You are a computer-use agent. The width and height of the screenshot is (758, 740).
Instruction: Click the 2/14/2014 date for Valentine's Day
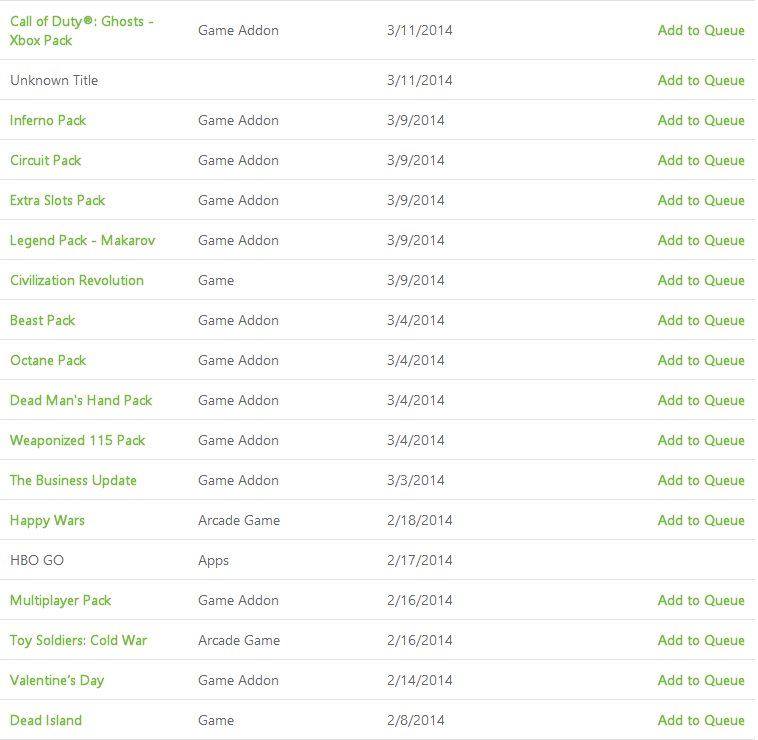(420, 681)
